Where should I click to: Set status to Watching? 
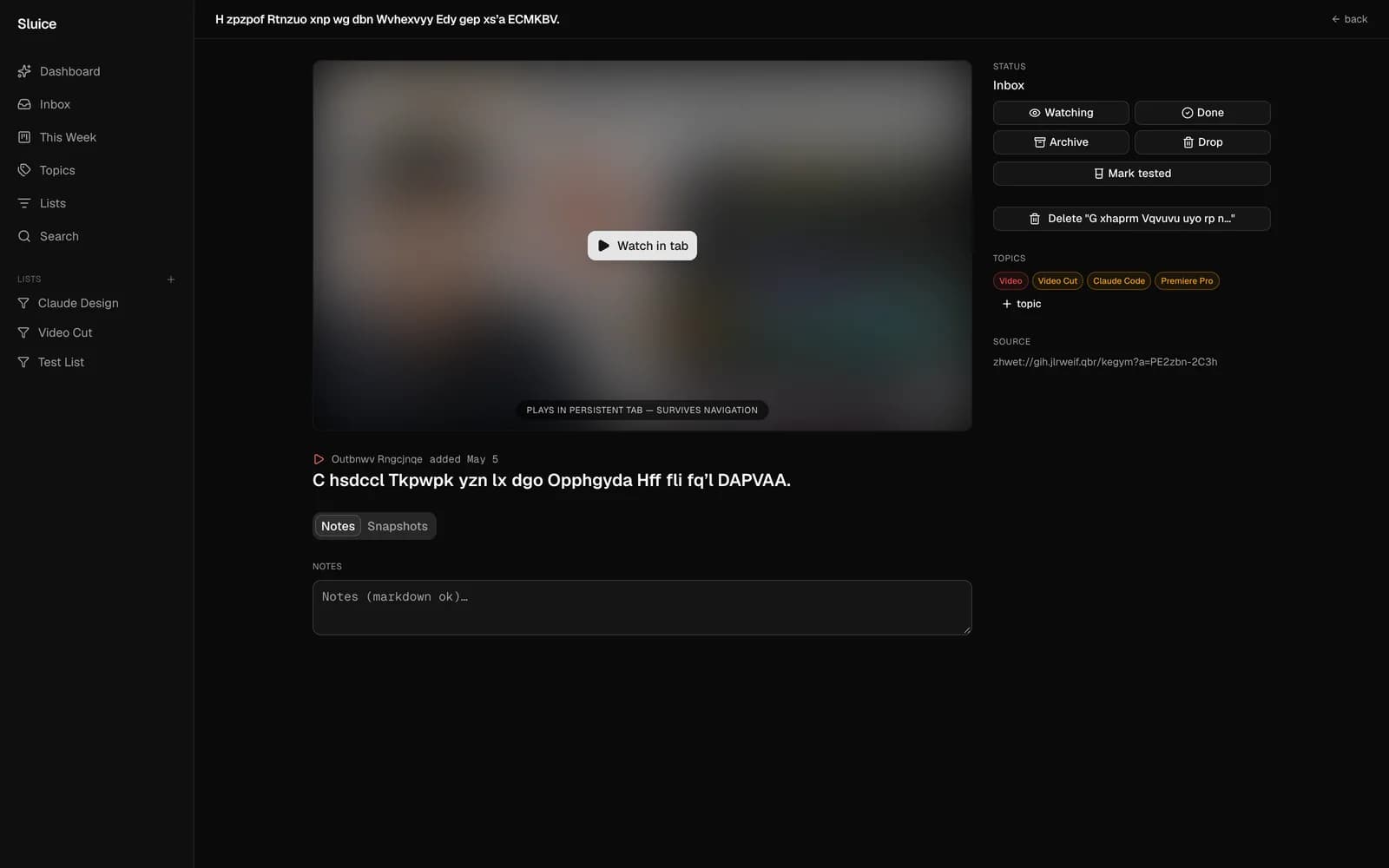click(x=1061, y=113)
